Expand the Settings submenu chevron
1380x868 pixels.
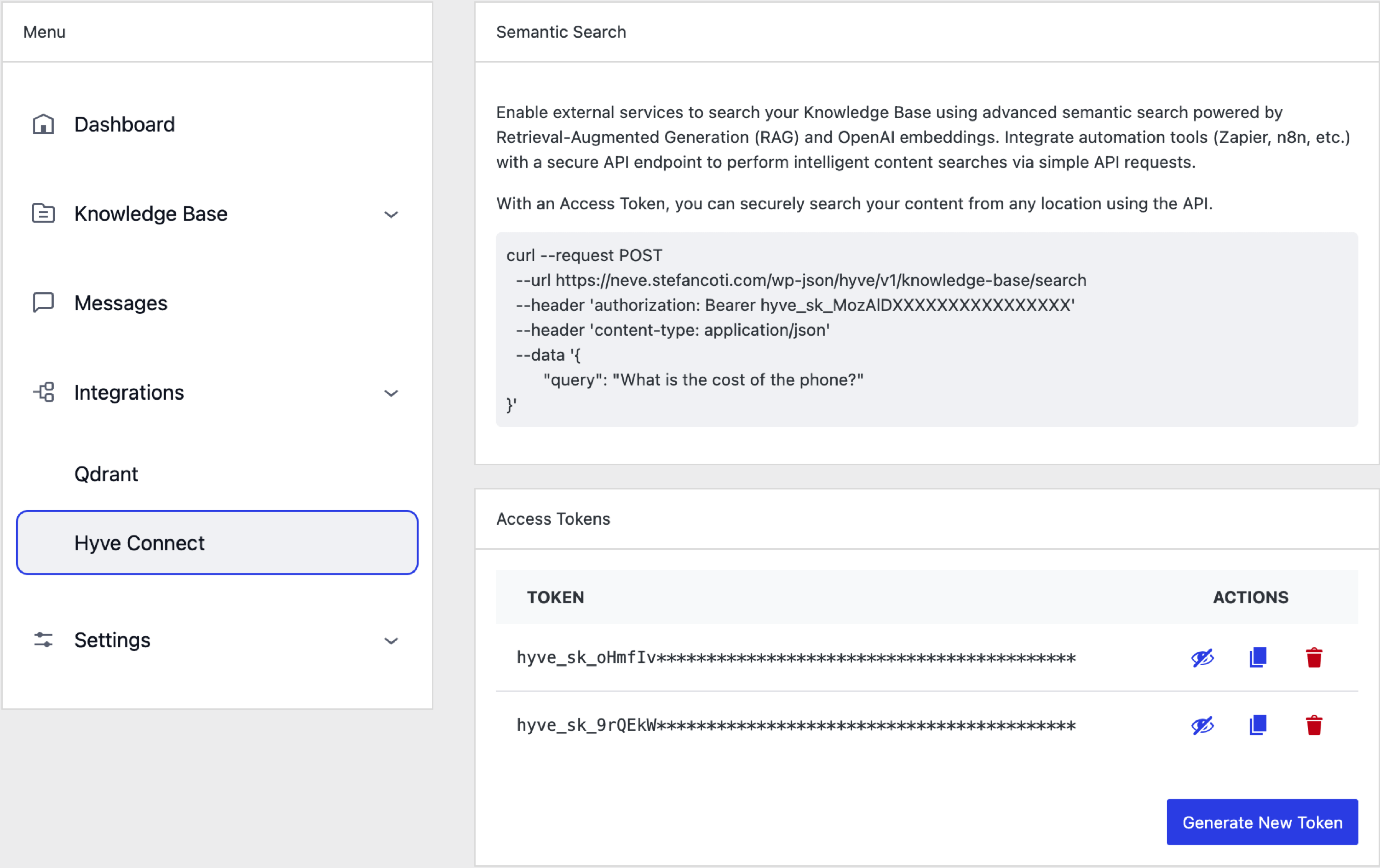click(391, 641)
